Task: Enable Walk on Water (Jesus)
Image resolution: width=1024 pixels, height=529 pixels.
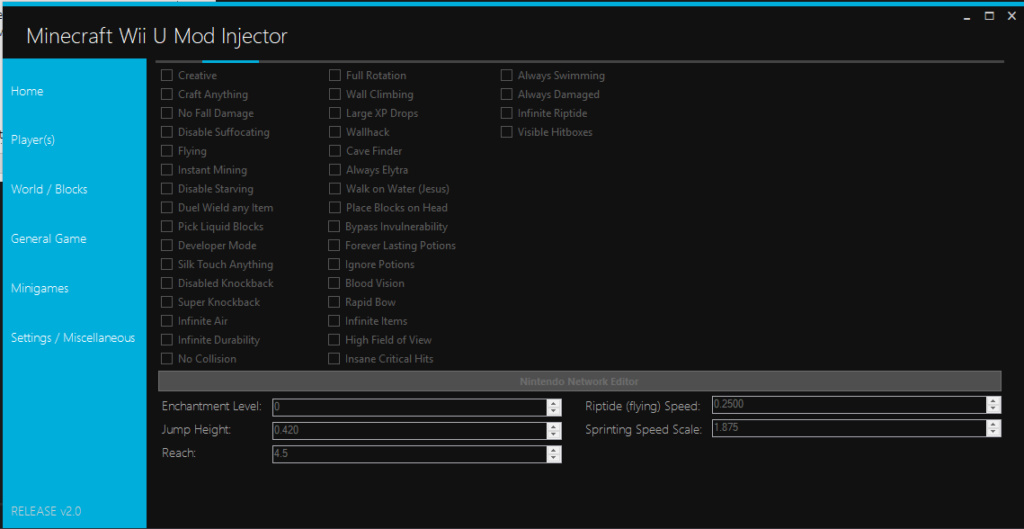Action: pos(334,189)
